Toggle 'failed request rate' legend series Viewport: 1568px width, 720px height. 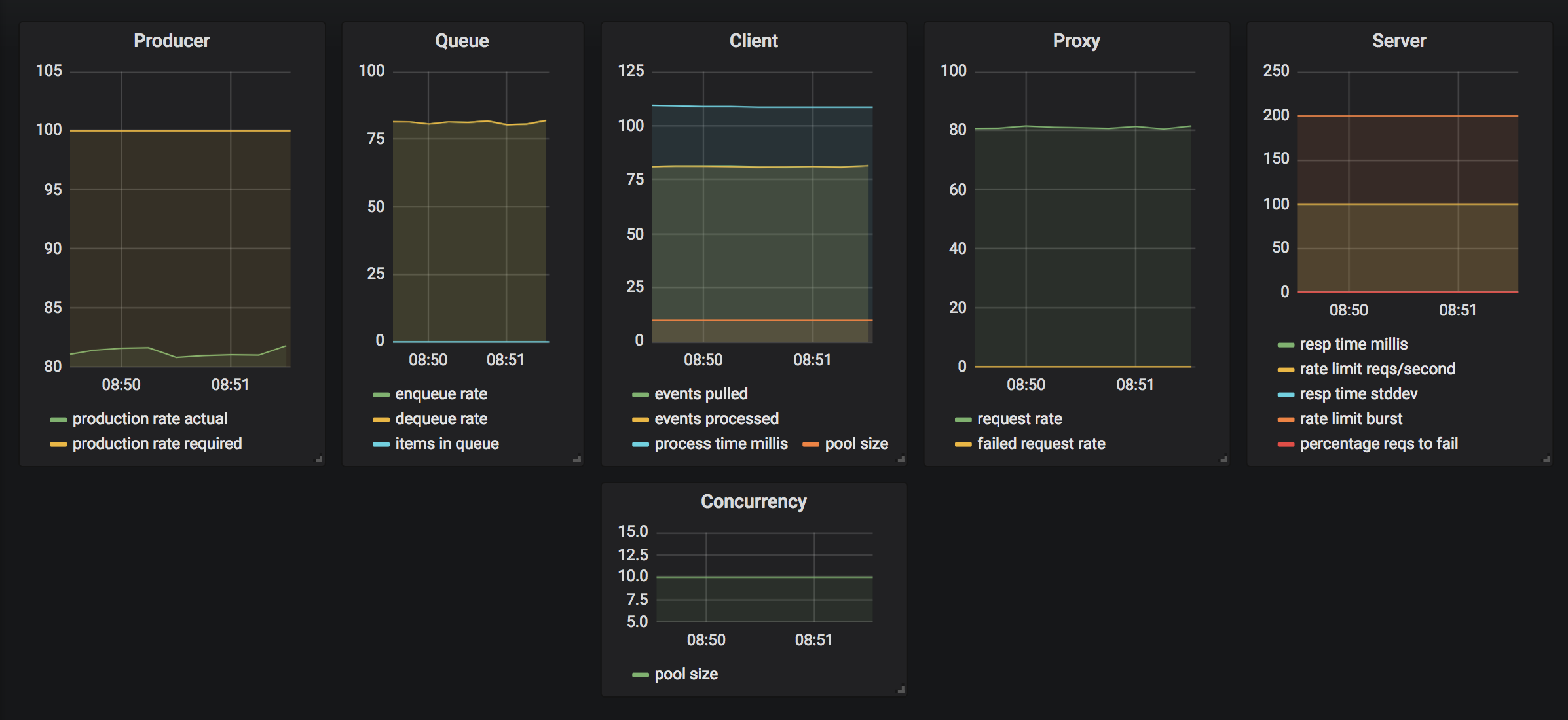click(x=1041, y=444)
